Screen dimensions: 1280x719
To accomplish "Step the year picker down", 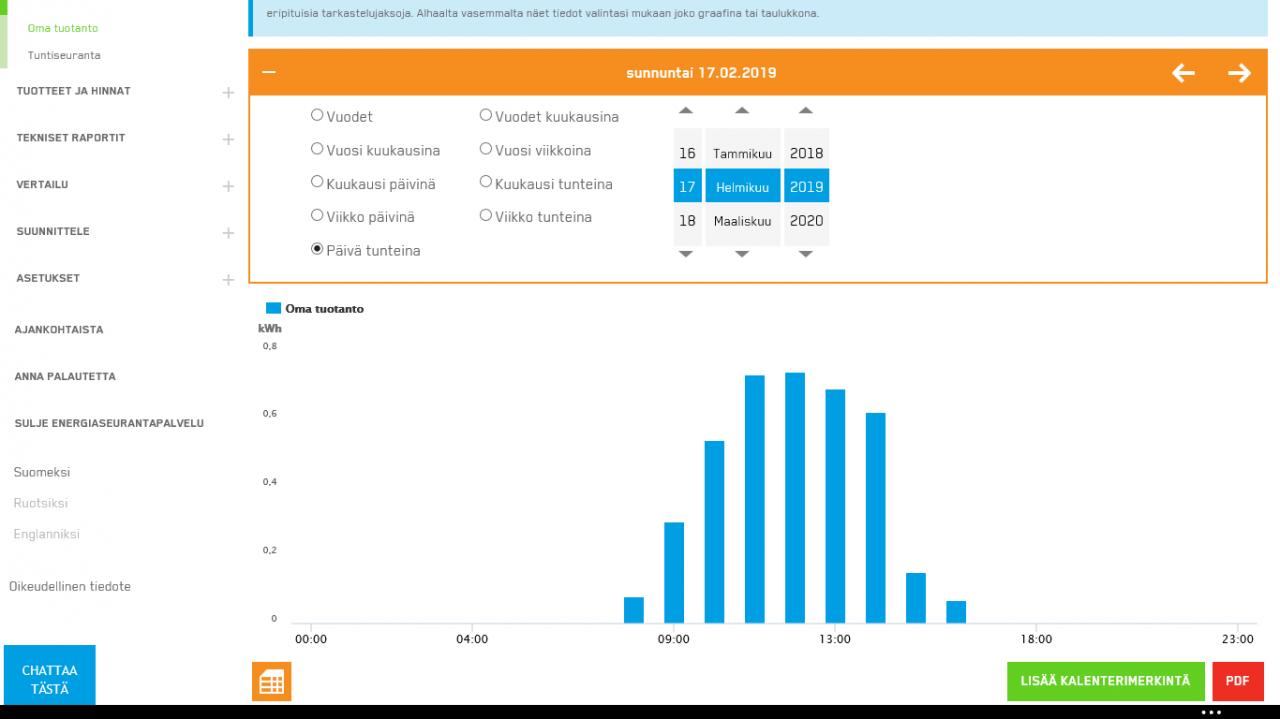I will tap(806, 254).
